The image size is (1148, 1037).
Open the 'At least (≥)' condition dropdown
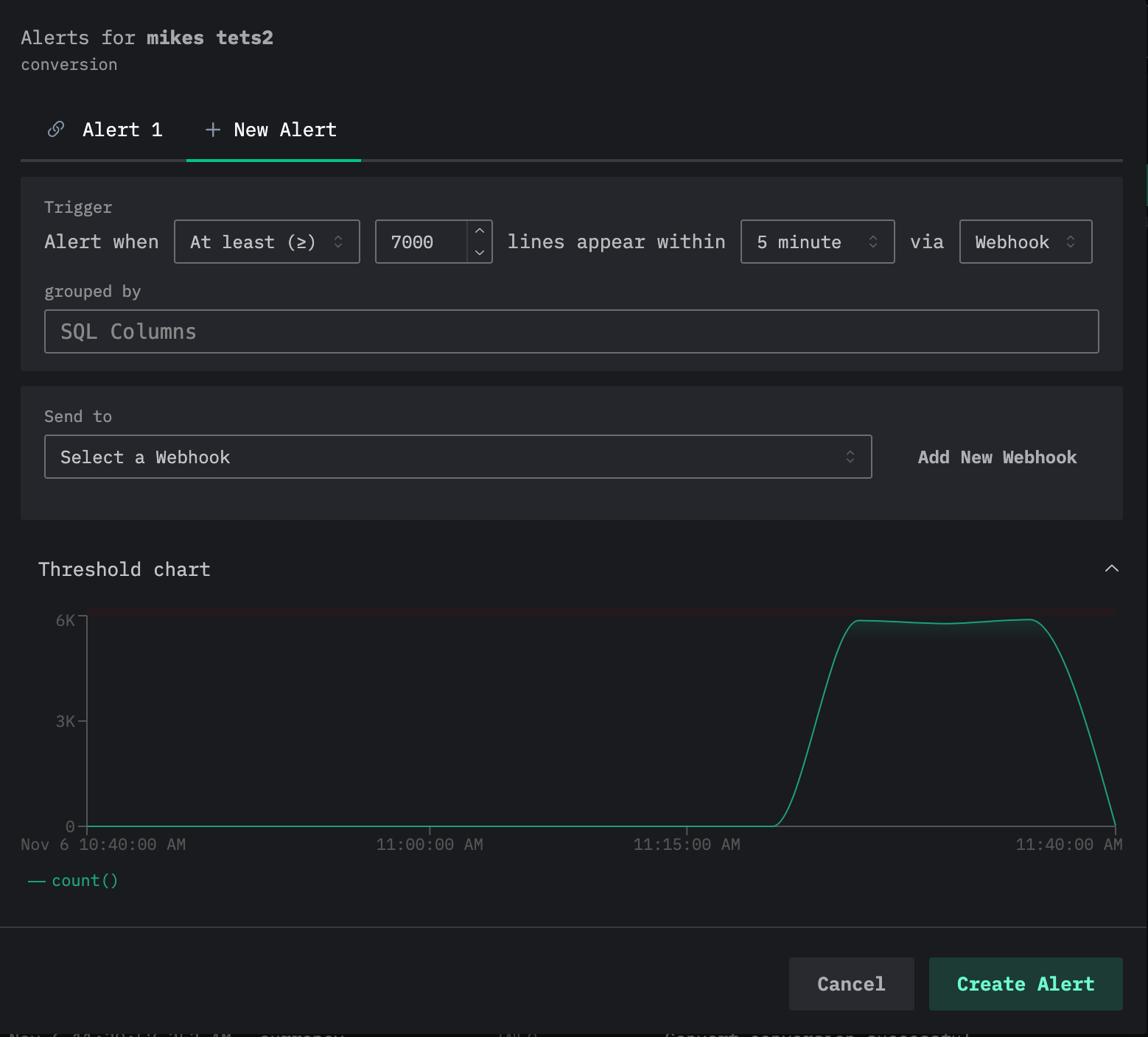(x=267, y=242)
